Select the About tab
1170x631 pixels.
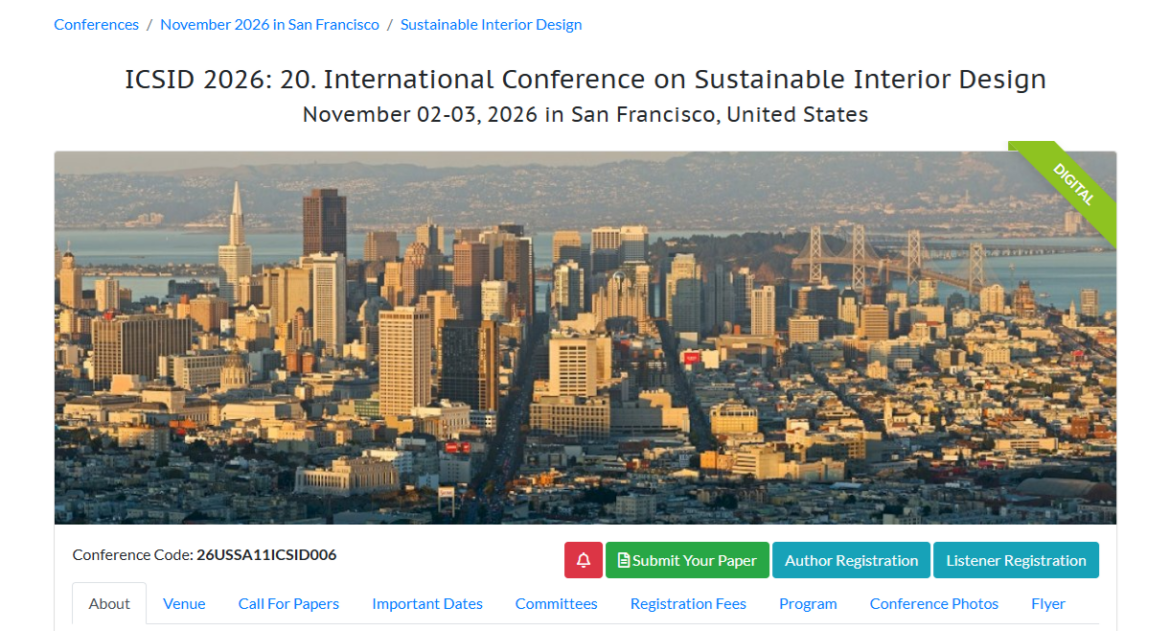tap(109, 604)
